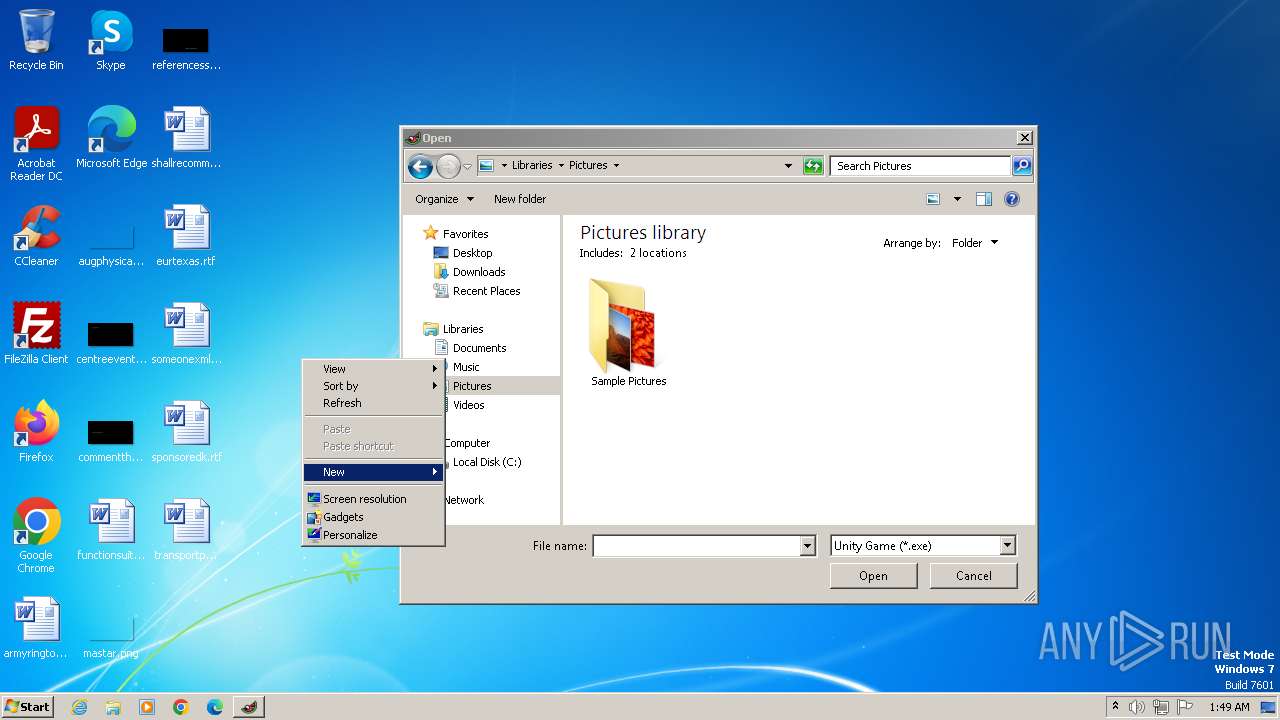1280x720 pixels.
Task: Launch FileZilla Client shortcut
Action: click(36, 334)
